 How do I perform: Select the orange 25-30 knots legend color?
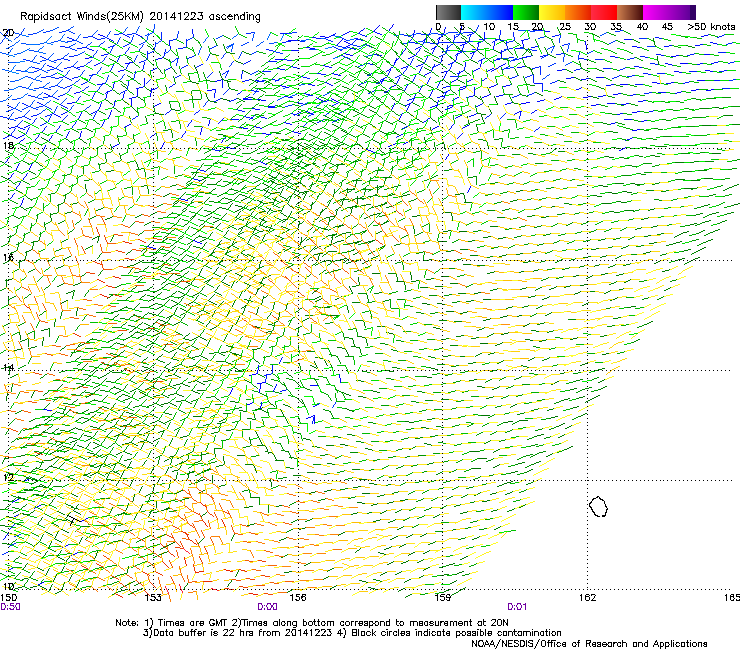click(578, 12)
